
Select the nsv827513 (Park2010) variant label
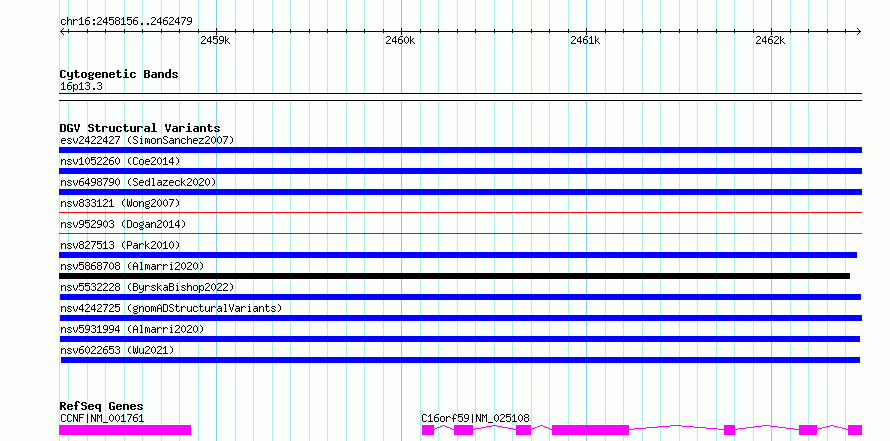(x=120, y=245)
